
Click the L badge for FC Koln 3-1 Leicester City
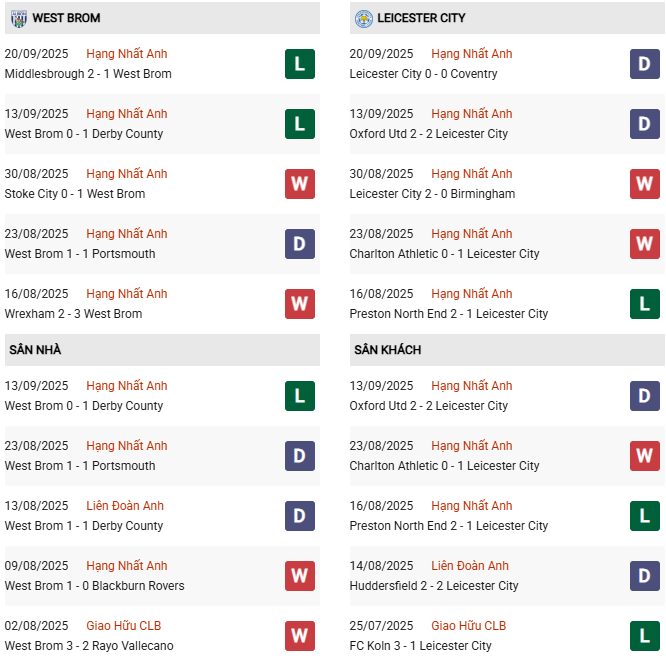(x=645, y=636)
